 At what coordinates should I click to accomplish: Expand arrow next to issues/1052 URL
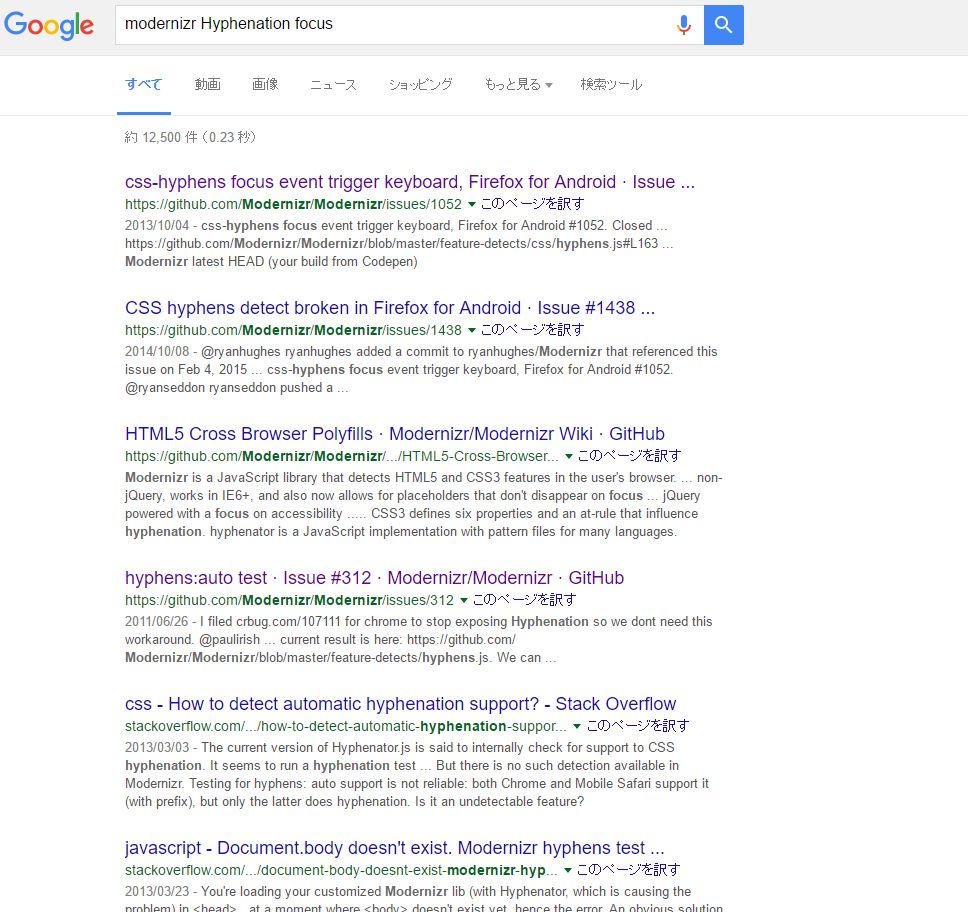[x=472, y=204]
